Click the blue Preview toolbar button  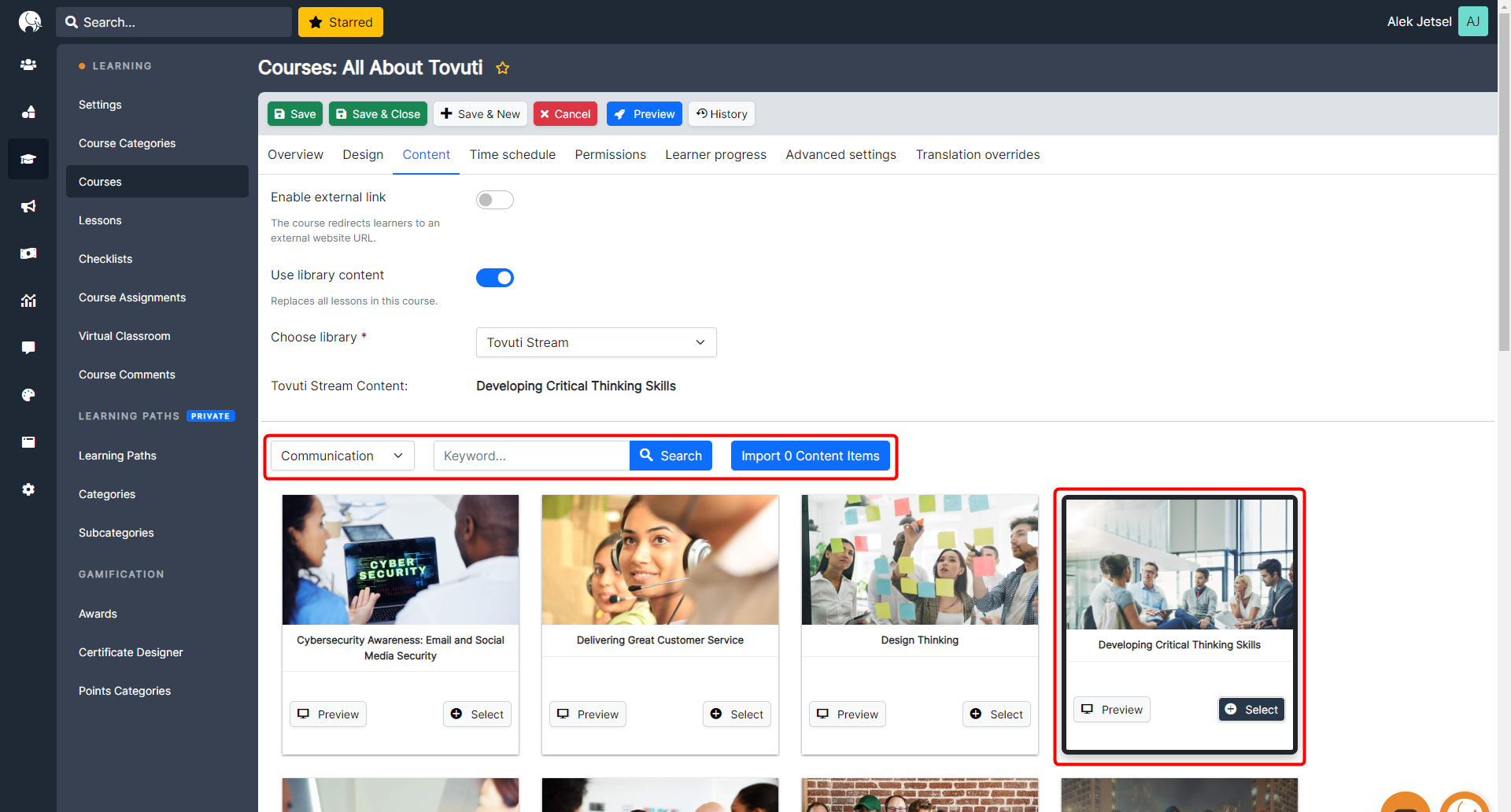645,114
